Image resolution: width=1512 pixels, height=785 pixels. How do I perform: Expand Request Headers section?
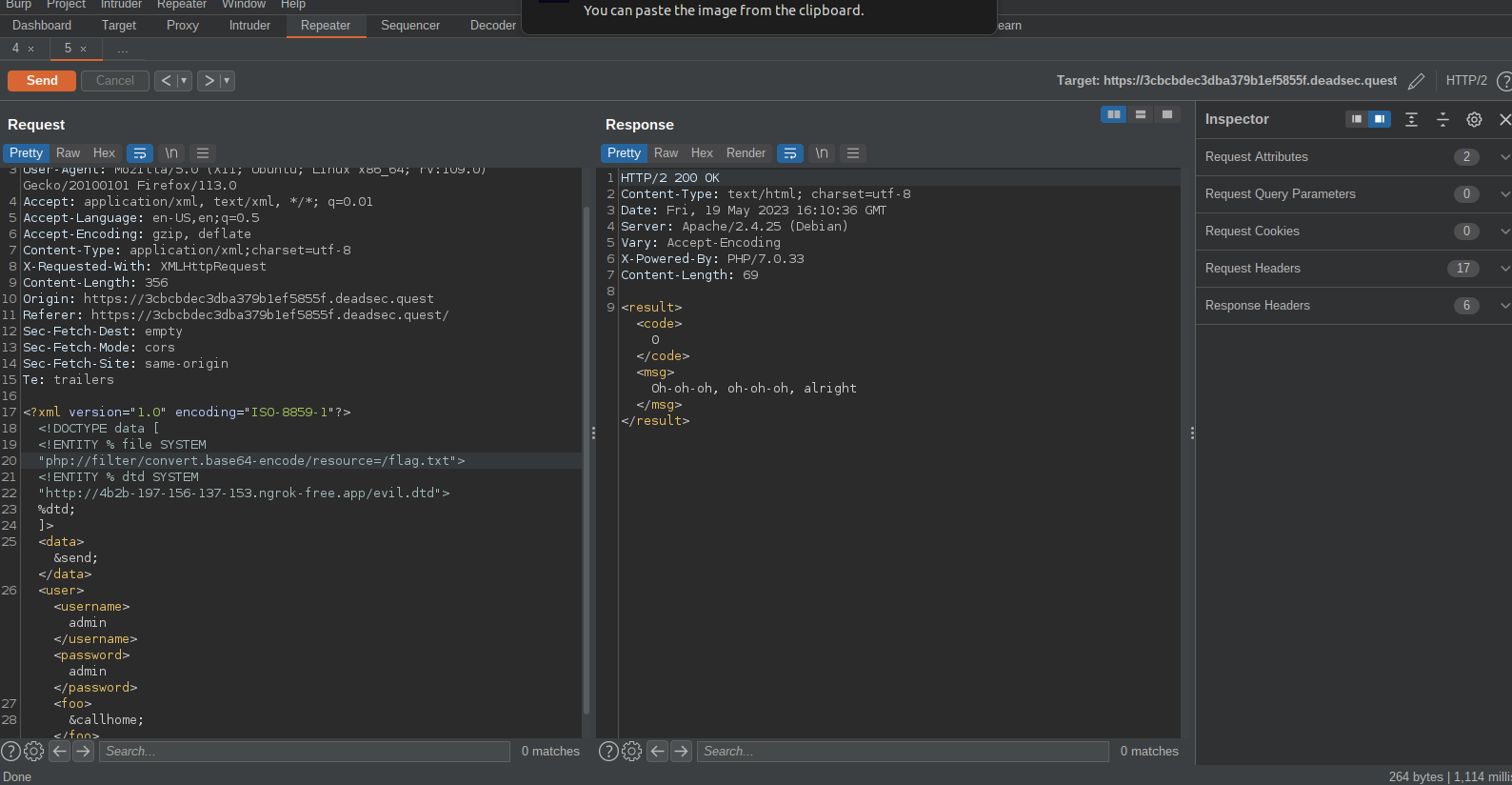click(1354, 269)
